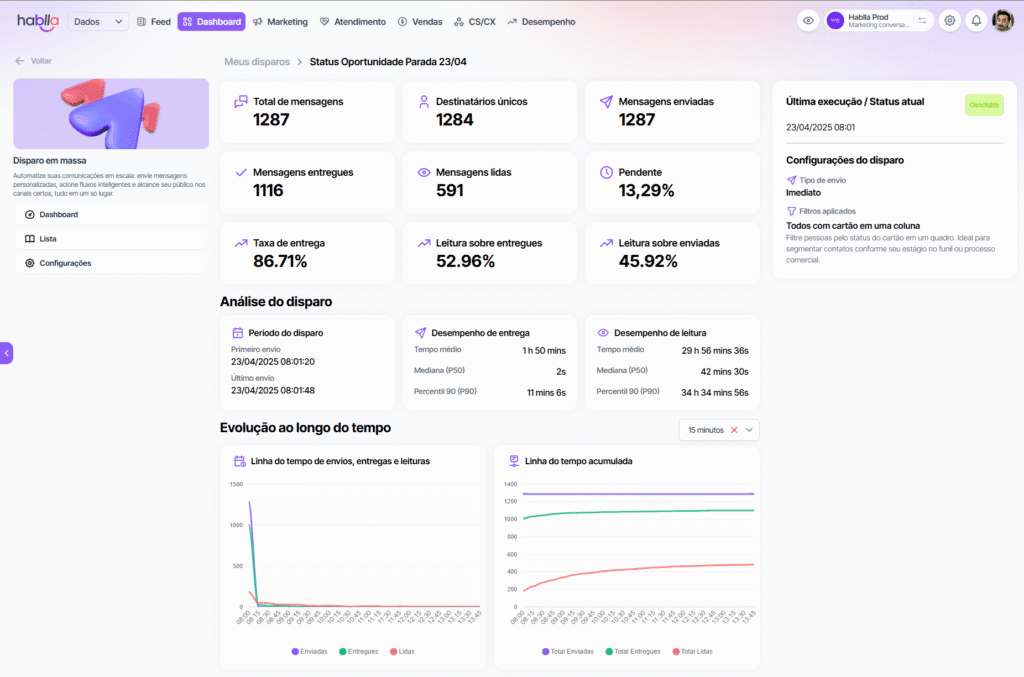Viewport: 1024px width, 677px height.
Task: Open the Atendimento tab
Action: click(x=352, y=21)
